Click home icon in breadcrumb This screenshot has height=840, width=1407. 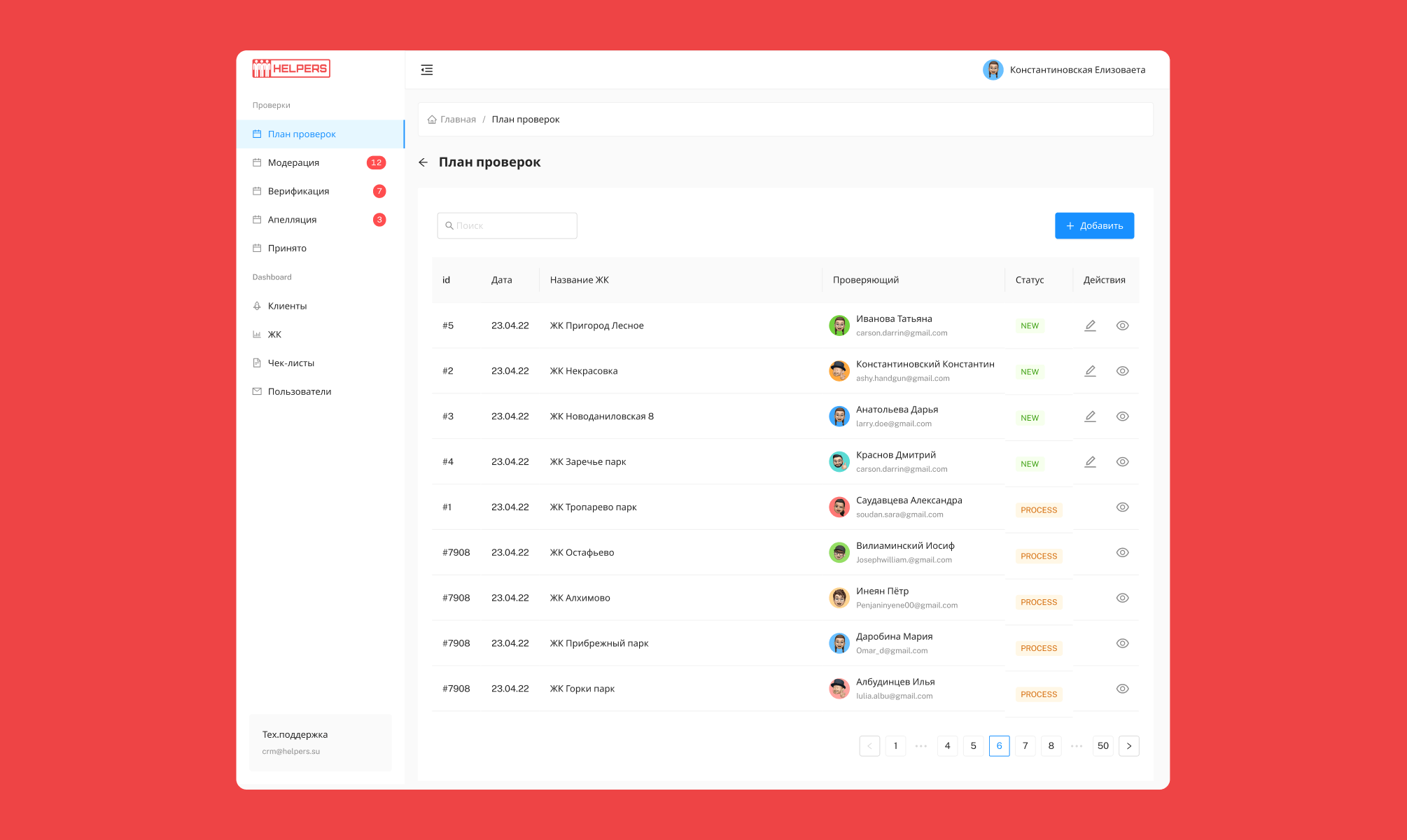(432, 120)
